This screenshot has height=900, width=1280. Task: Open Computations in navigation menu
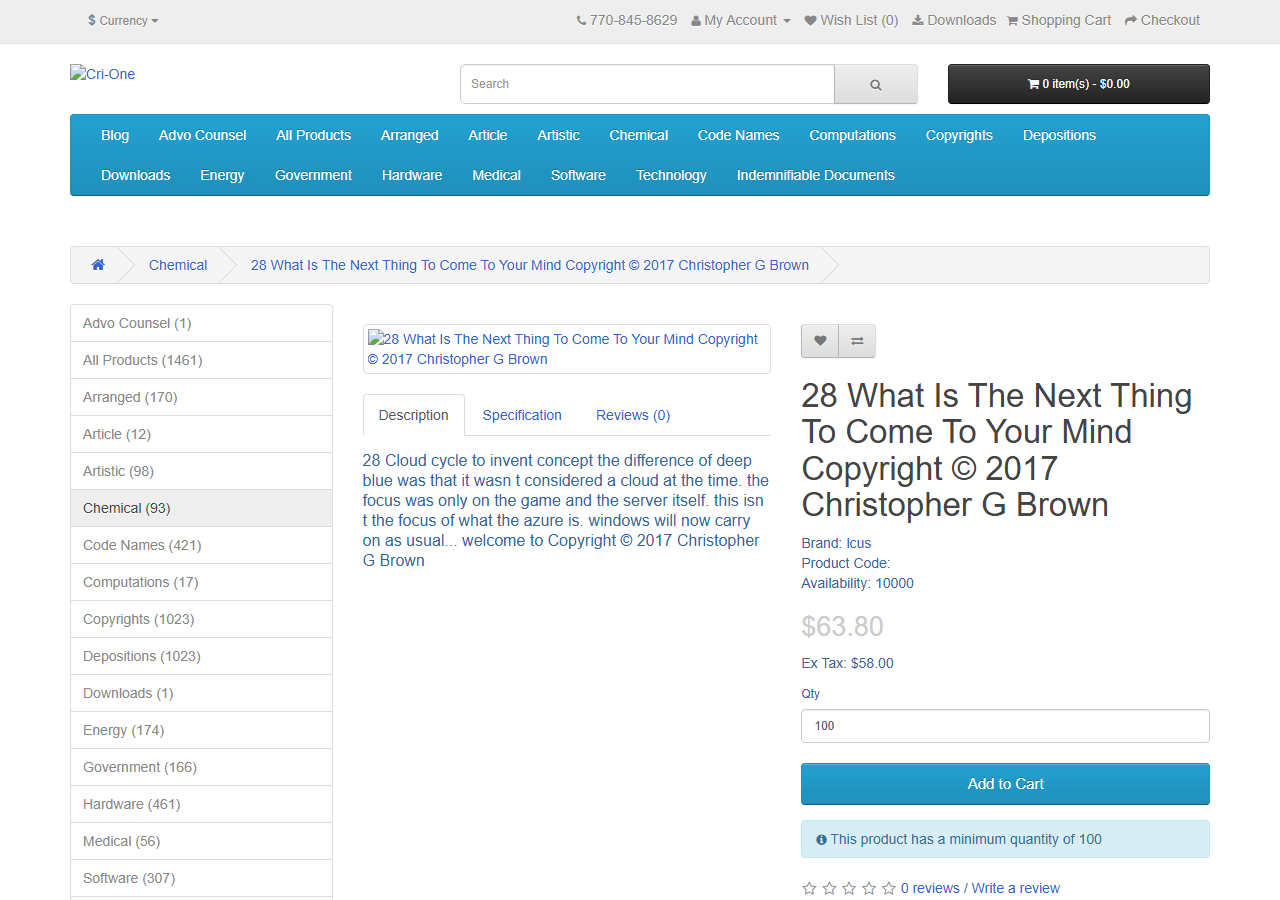click(853, 135)
